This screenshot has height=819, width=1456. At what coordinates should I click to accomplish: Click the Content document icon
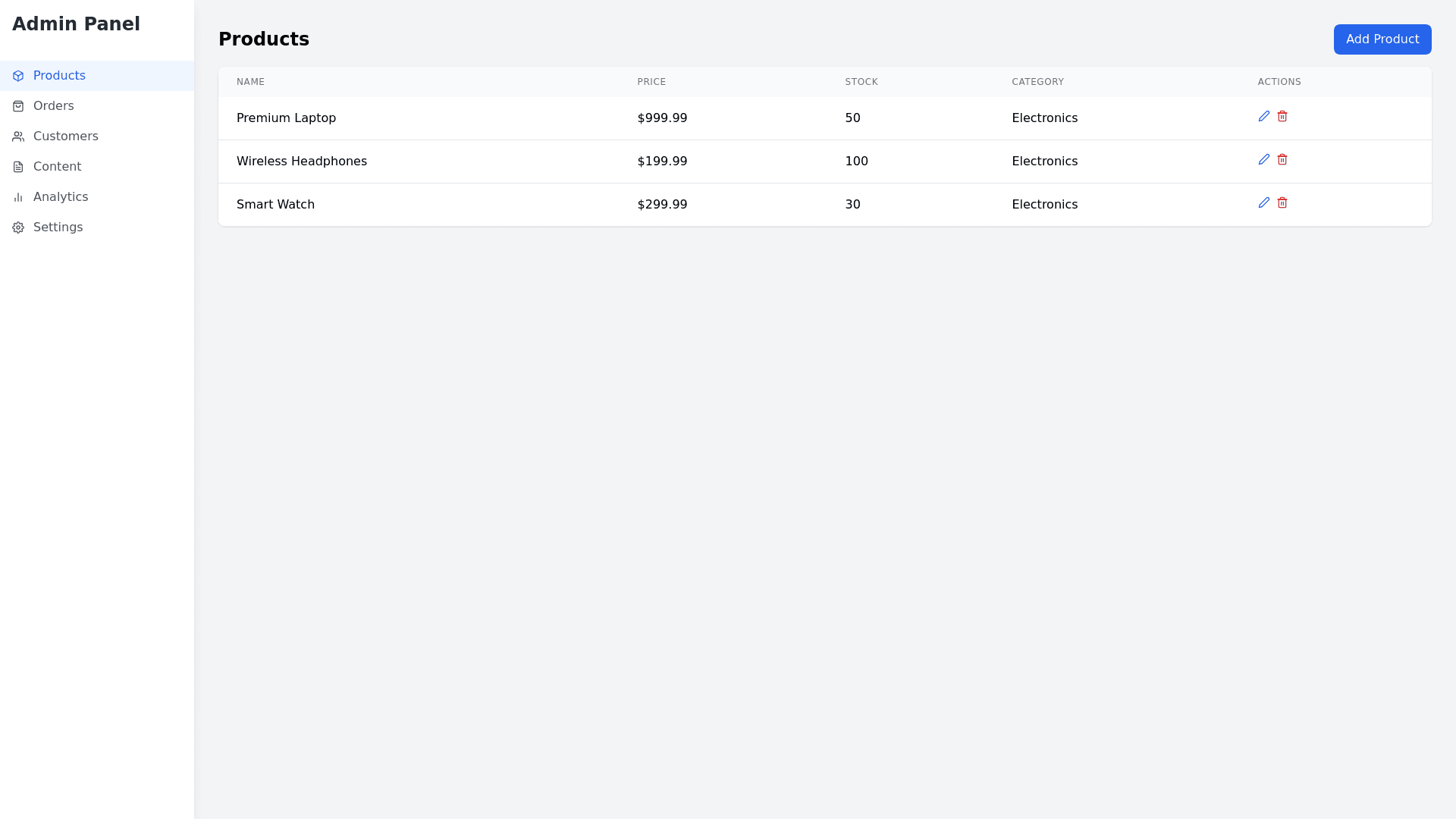tap(17, 167)
